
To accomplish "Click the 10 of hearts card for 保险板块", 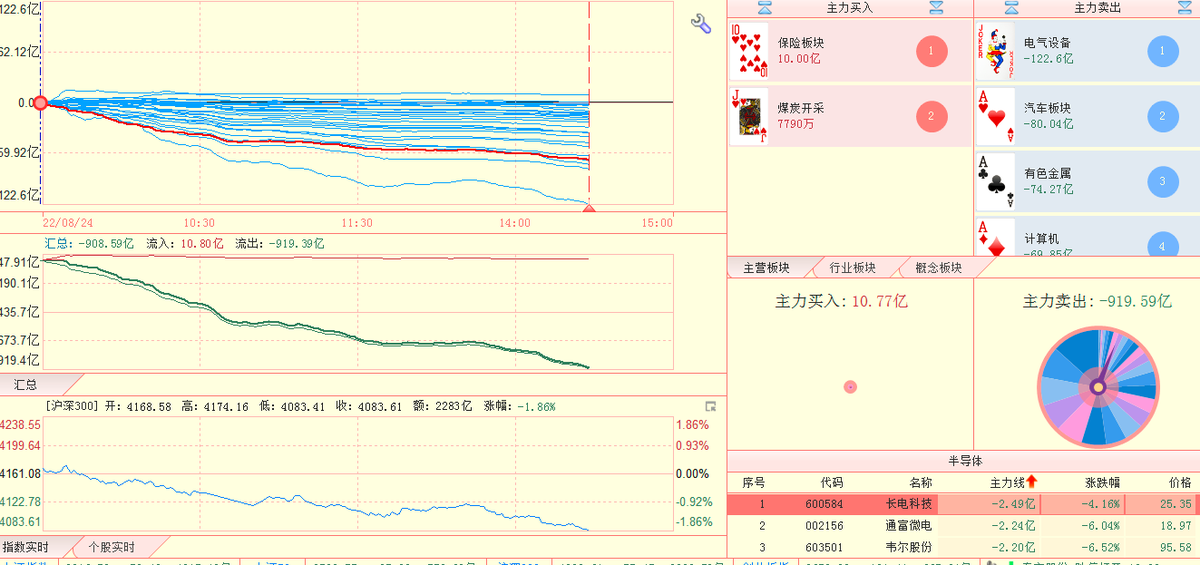I will (748, 51).
